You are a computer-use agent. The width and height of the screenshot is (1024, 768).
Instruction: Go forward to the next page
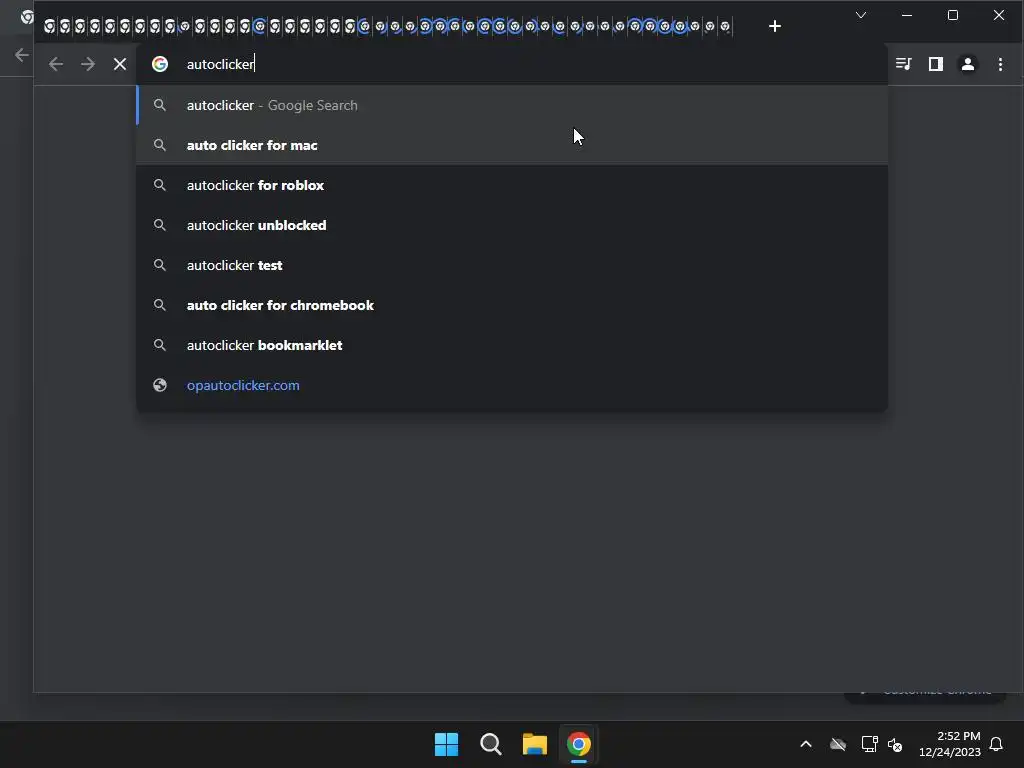[x=88, y=64]
